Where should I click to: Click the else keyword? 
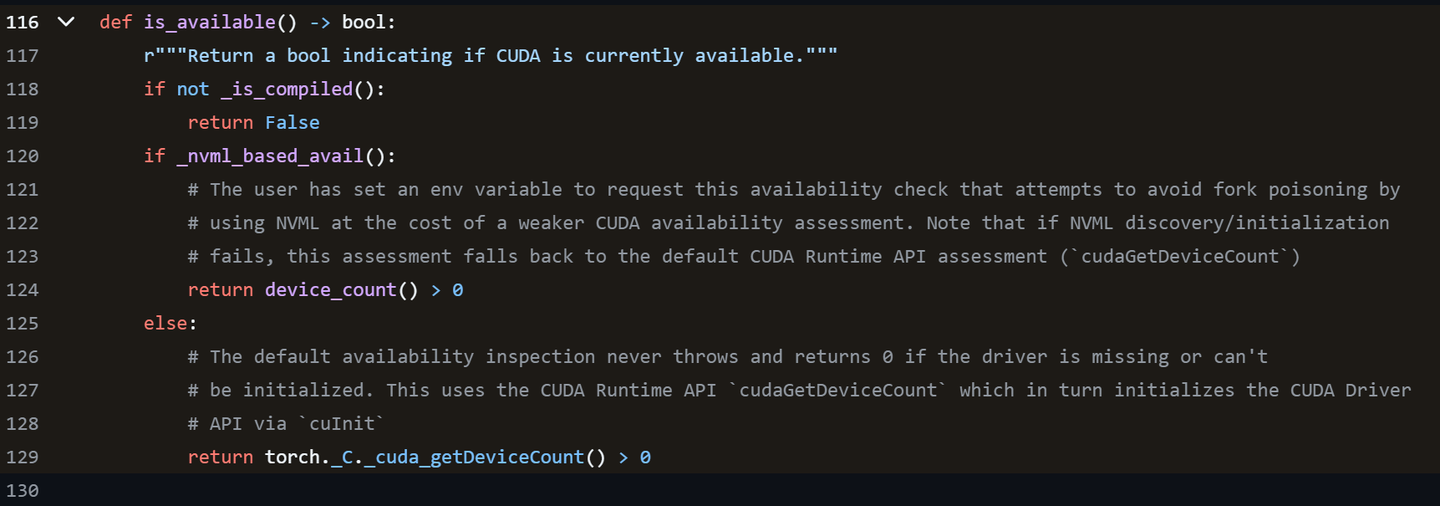pos(165,323)
